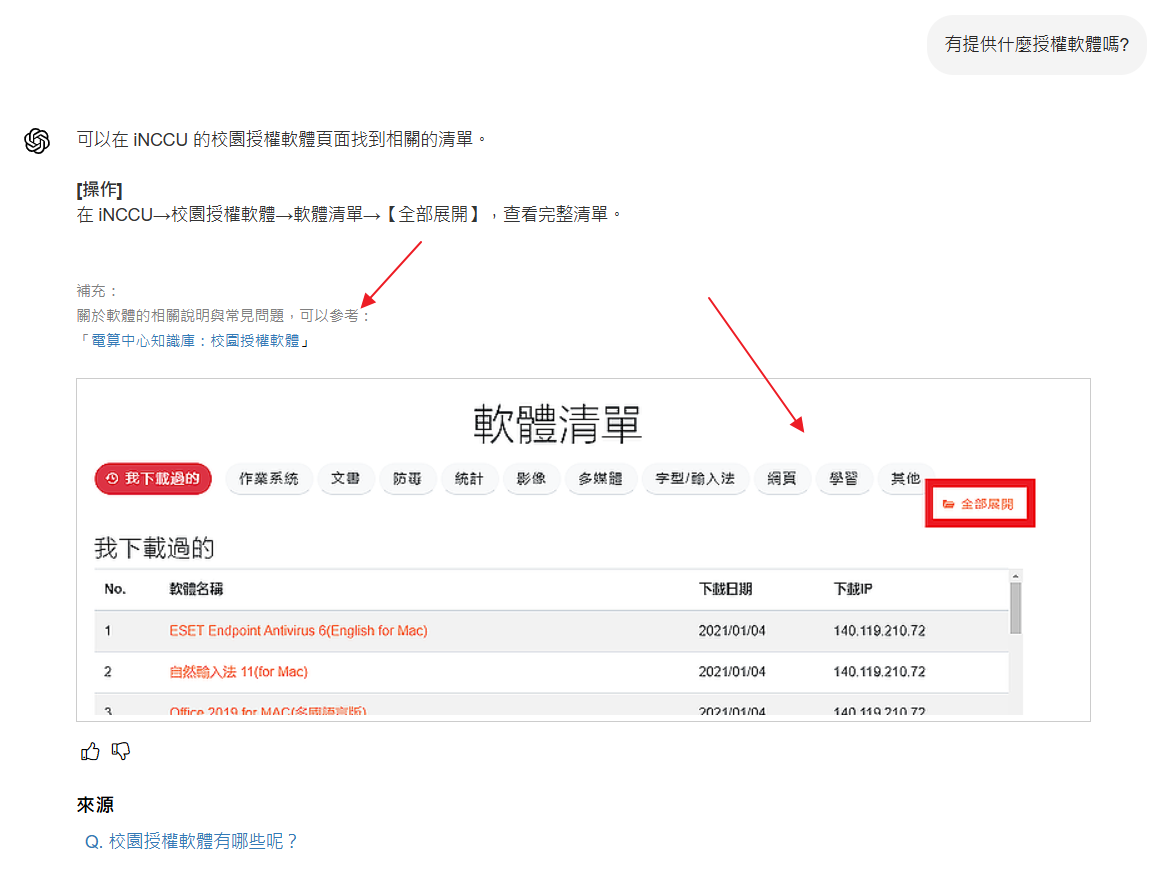Select the 我下載過的 category with clock icon

(152, 478)
